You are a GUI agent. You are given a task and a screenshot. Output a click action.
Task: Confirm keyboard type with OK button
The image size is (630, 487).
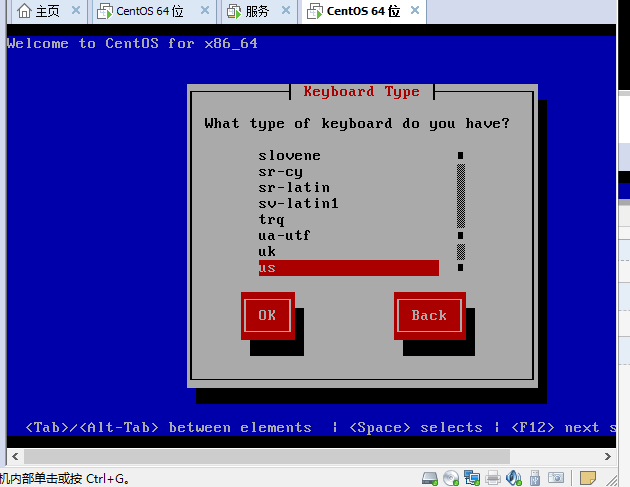(x=268, y=315)
